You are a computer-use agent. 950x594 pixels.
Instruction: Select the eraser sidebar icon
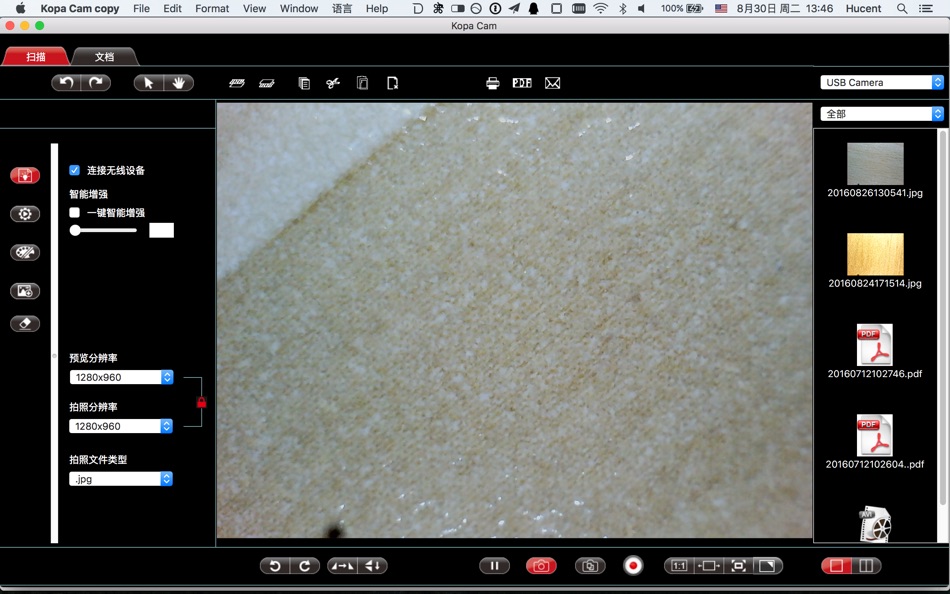pos(25,324)
